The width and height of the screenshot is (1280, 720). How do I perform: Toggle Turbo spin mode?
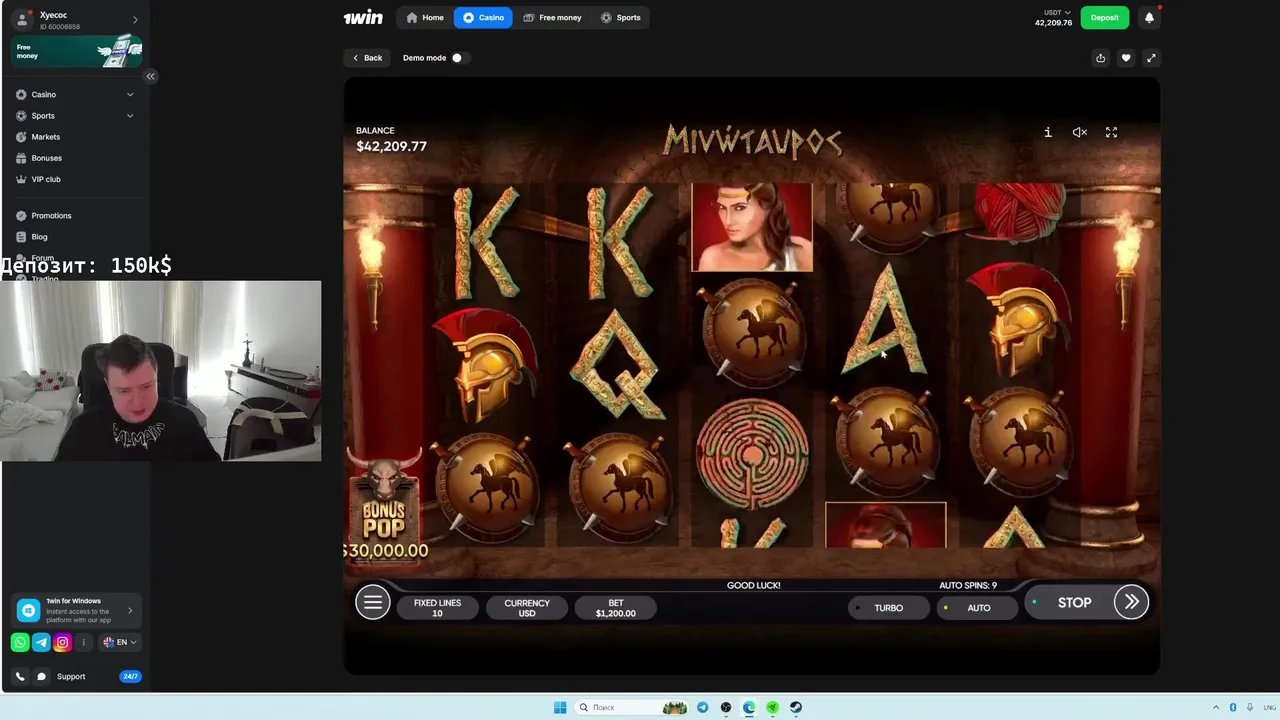click(888, 608)
